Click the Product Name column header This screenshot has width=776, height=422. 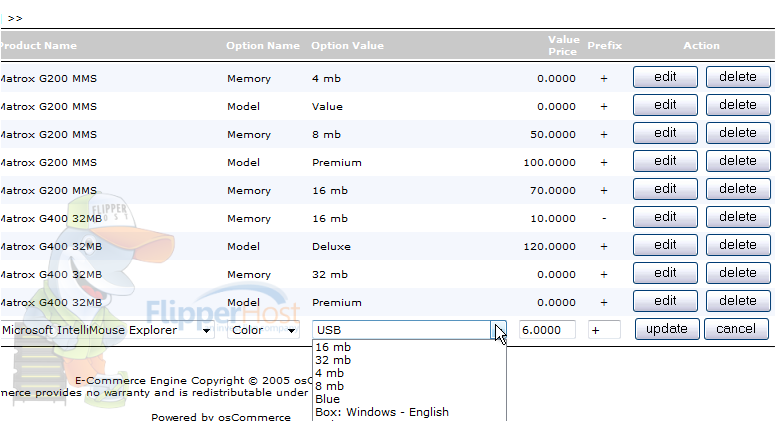(x=38, y=46)
